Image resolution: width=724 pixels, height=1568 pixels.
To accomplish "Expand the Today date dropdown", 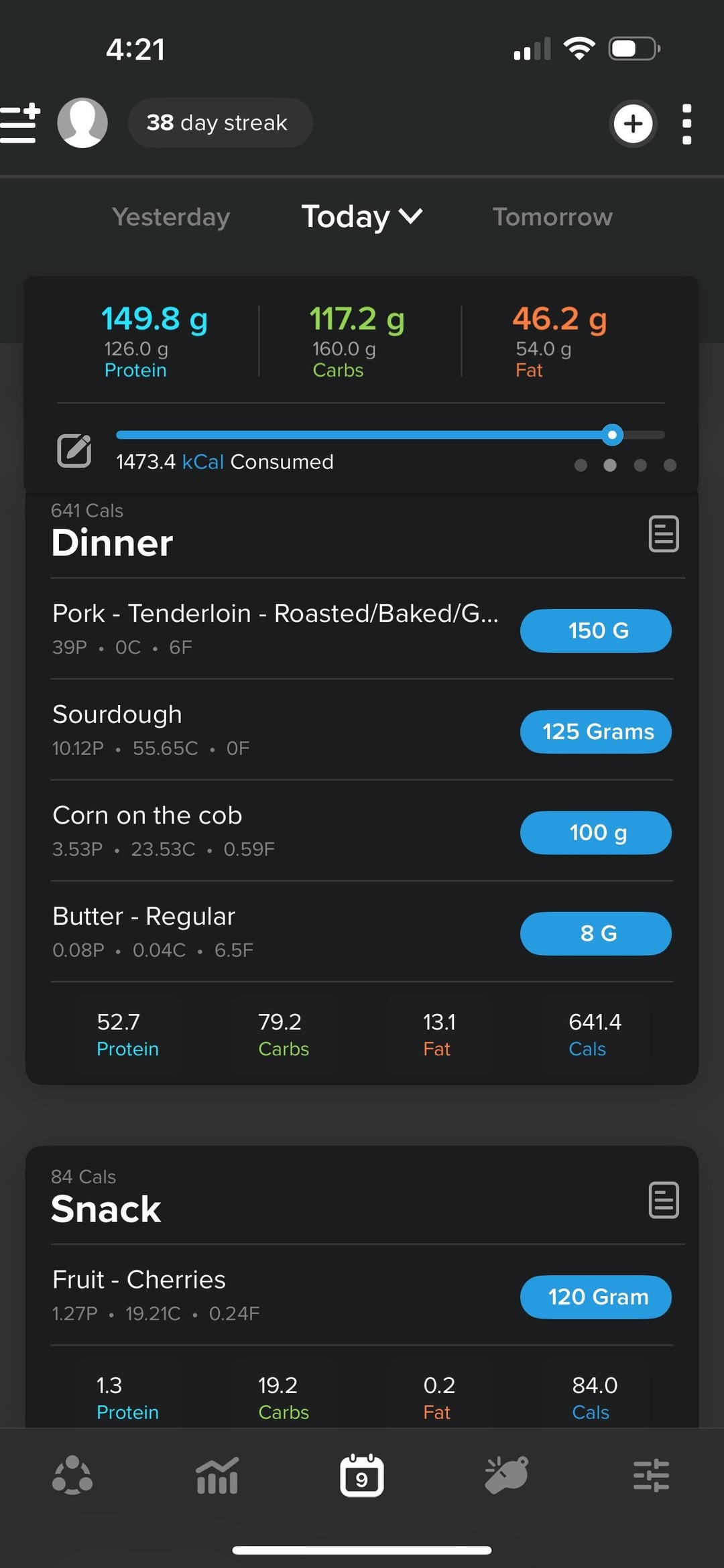I will point(362,216).
